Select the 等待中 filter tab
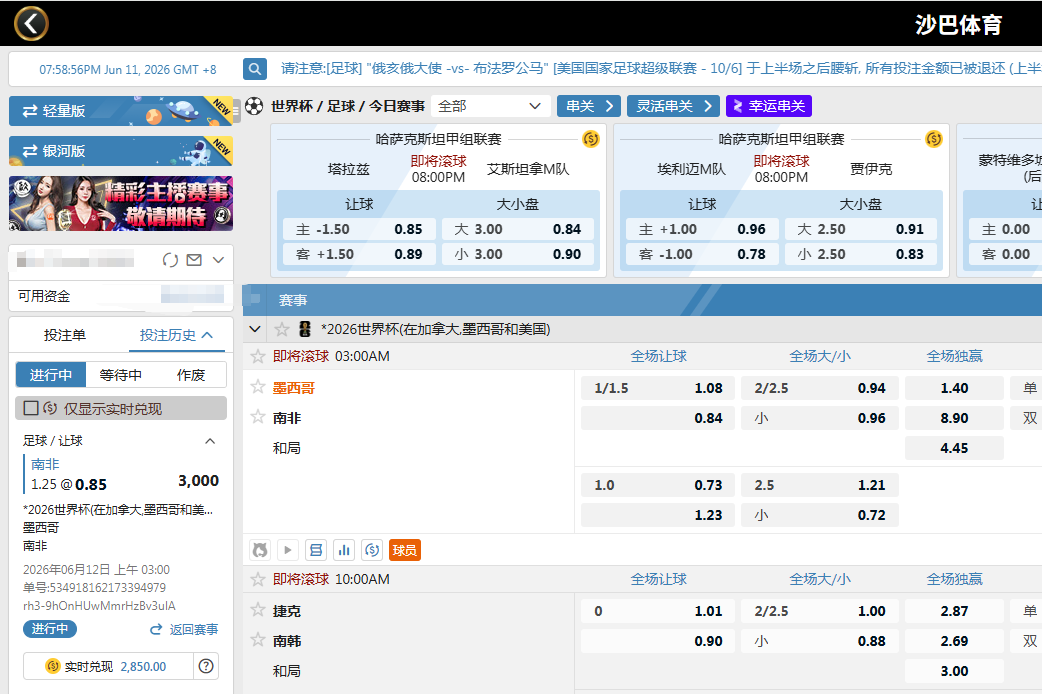The image size is (1042, 694). click(x=120, y=375)
